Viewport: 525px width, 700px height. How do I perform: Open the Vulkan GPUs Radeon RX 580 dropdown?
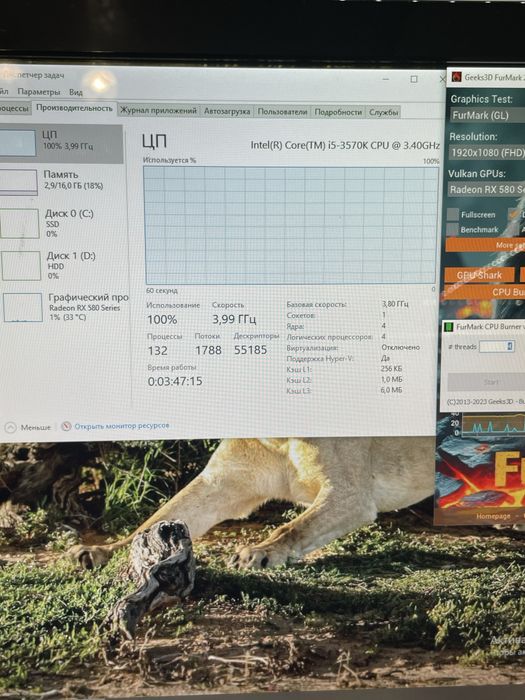pos(486,189)
